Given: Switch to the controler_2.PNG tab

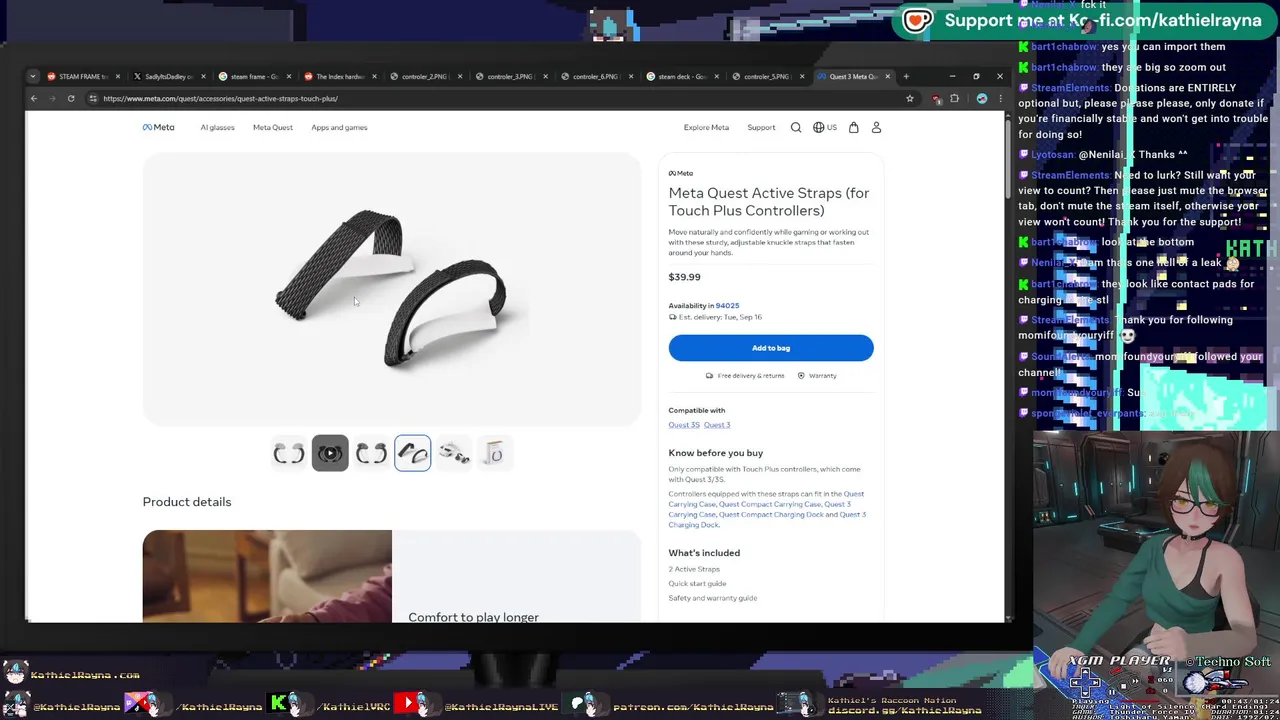Looking at the screenshot, I should (x=424, y=76).
